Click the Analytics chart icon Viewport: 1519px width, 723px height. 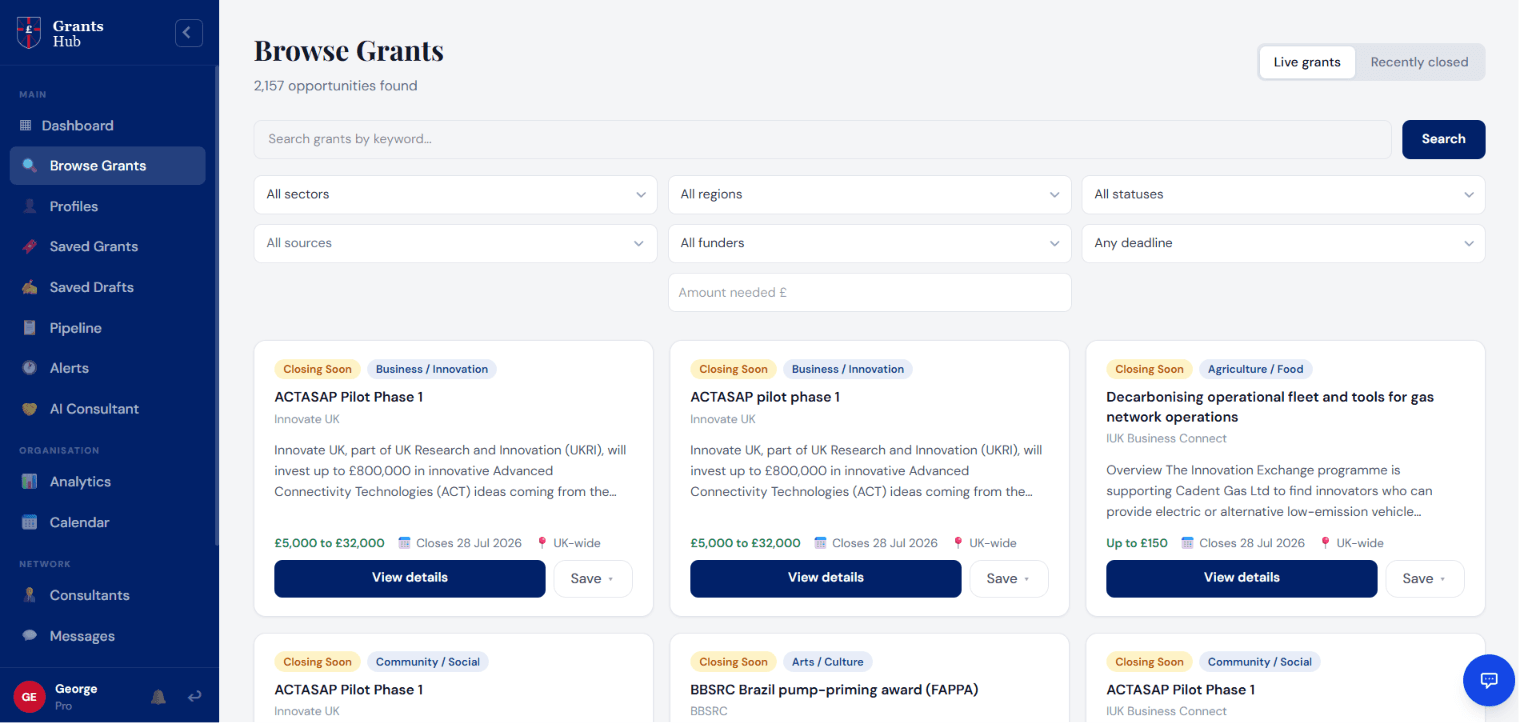point(30,482)
